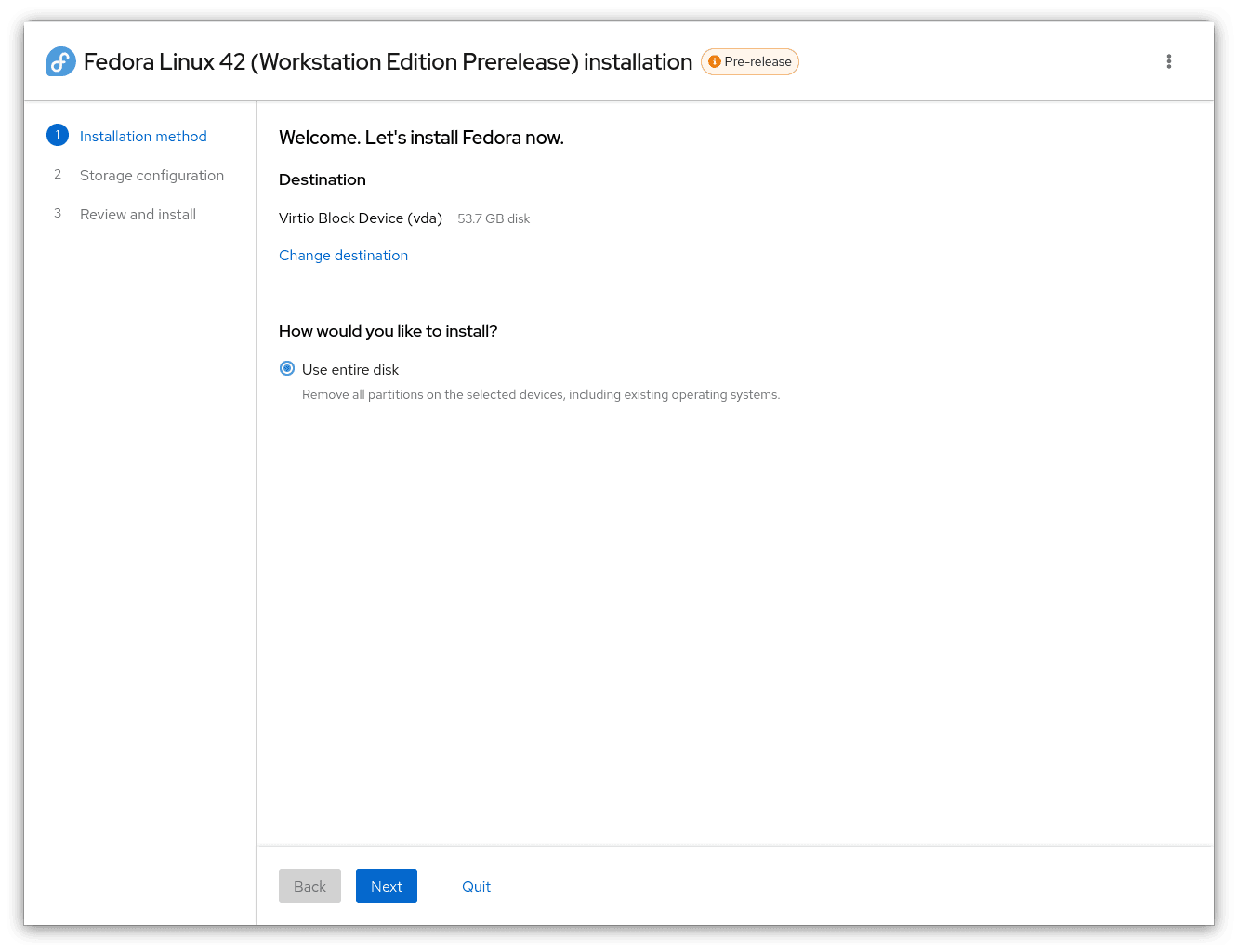Click the 53.7 GB disk label
Screen dimensions: 1238x952
coord(494,218)
